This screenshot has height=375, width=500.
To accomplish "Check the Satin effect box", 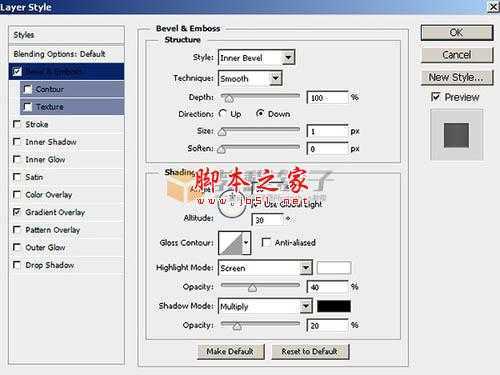I will coord(17,177).
